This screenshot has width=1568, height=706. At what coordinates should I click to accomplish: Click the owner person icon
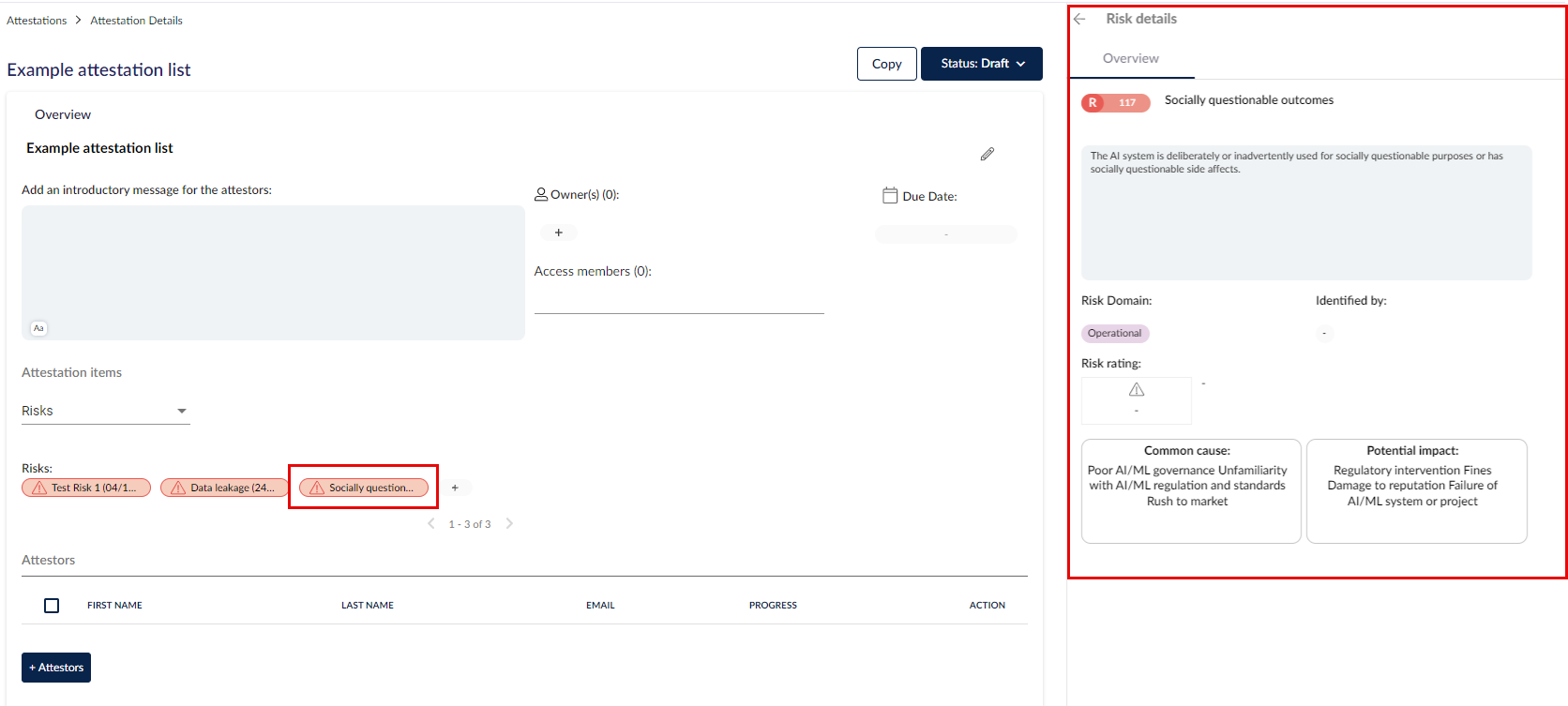[x=541, y=194]
